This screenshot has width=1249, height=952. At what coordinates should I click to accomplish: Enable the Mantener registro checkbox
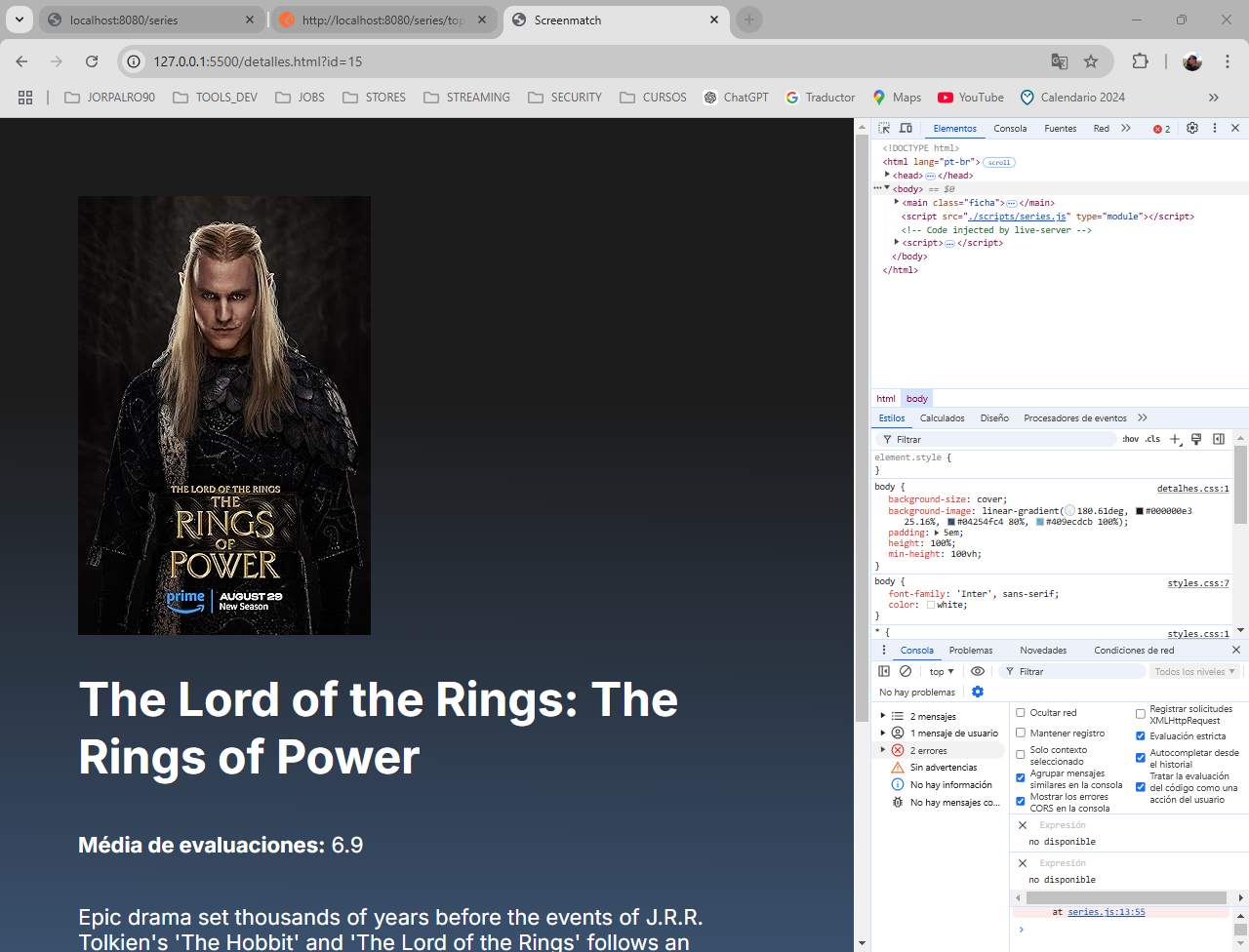pos(1021,733)
